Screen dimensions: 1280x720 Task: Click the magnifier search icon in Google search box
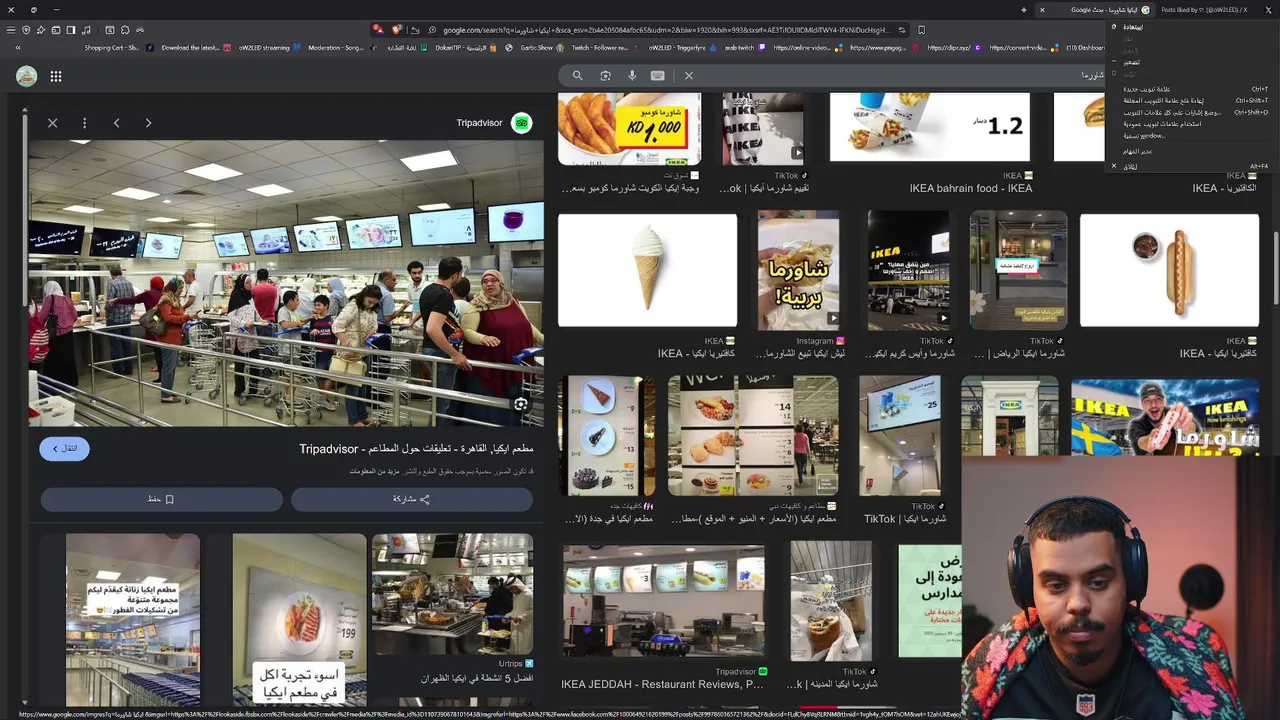pos(577,76)
